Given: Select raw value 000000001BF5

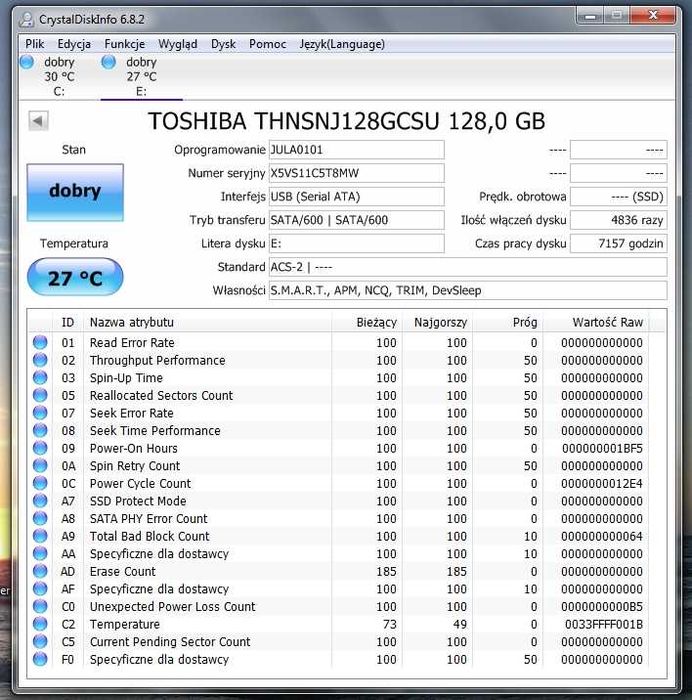Looking at the screenshot, I should coord(602,448).
